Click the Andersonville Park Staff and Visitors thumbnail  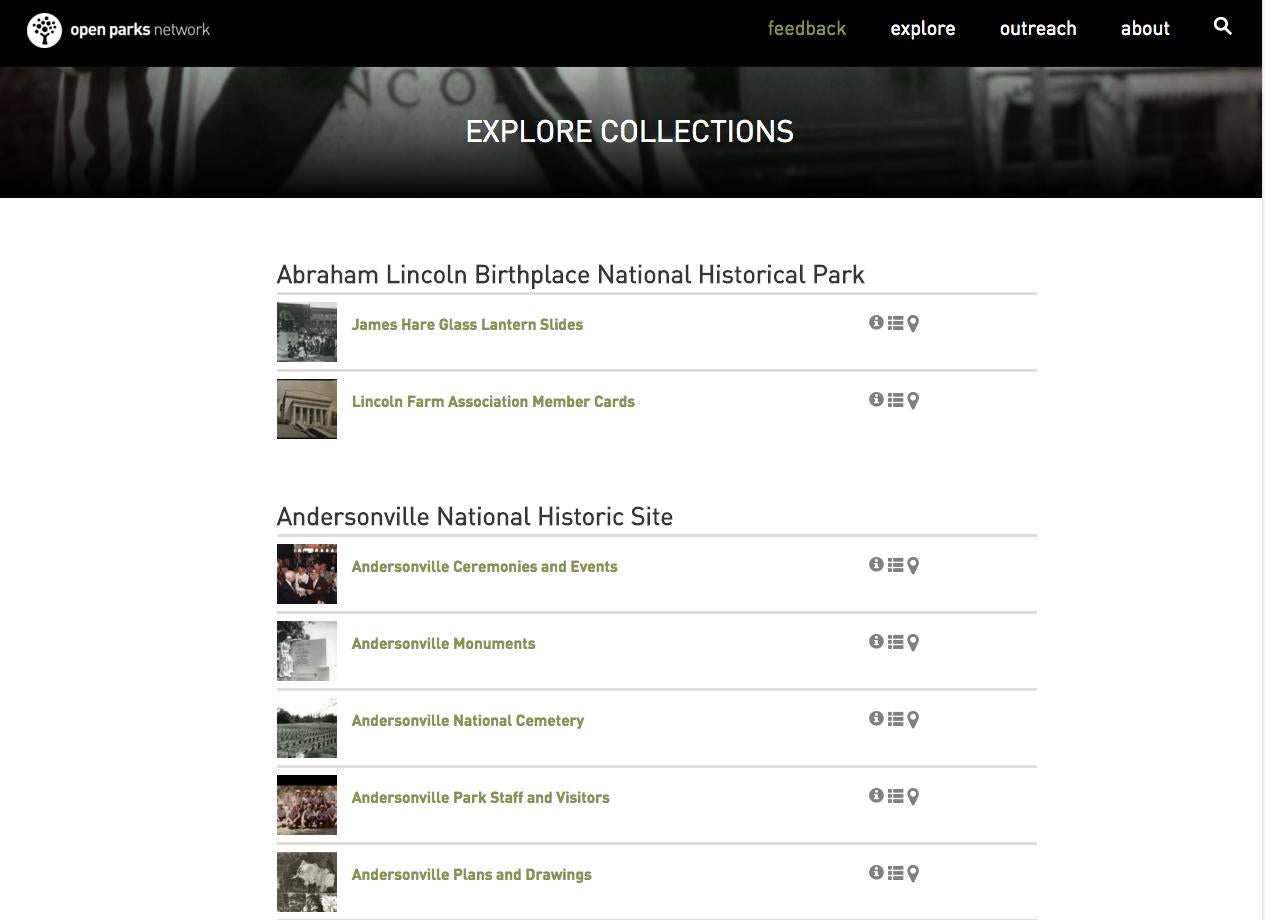pyautogui.click(x=307, y=805)
